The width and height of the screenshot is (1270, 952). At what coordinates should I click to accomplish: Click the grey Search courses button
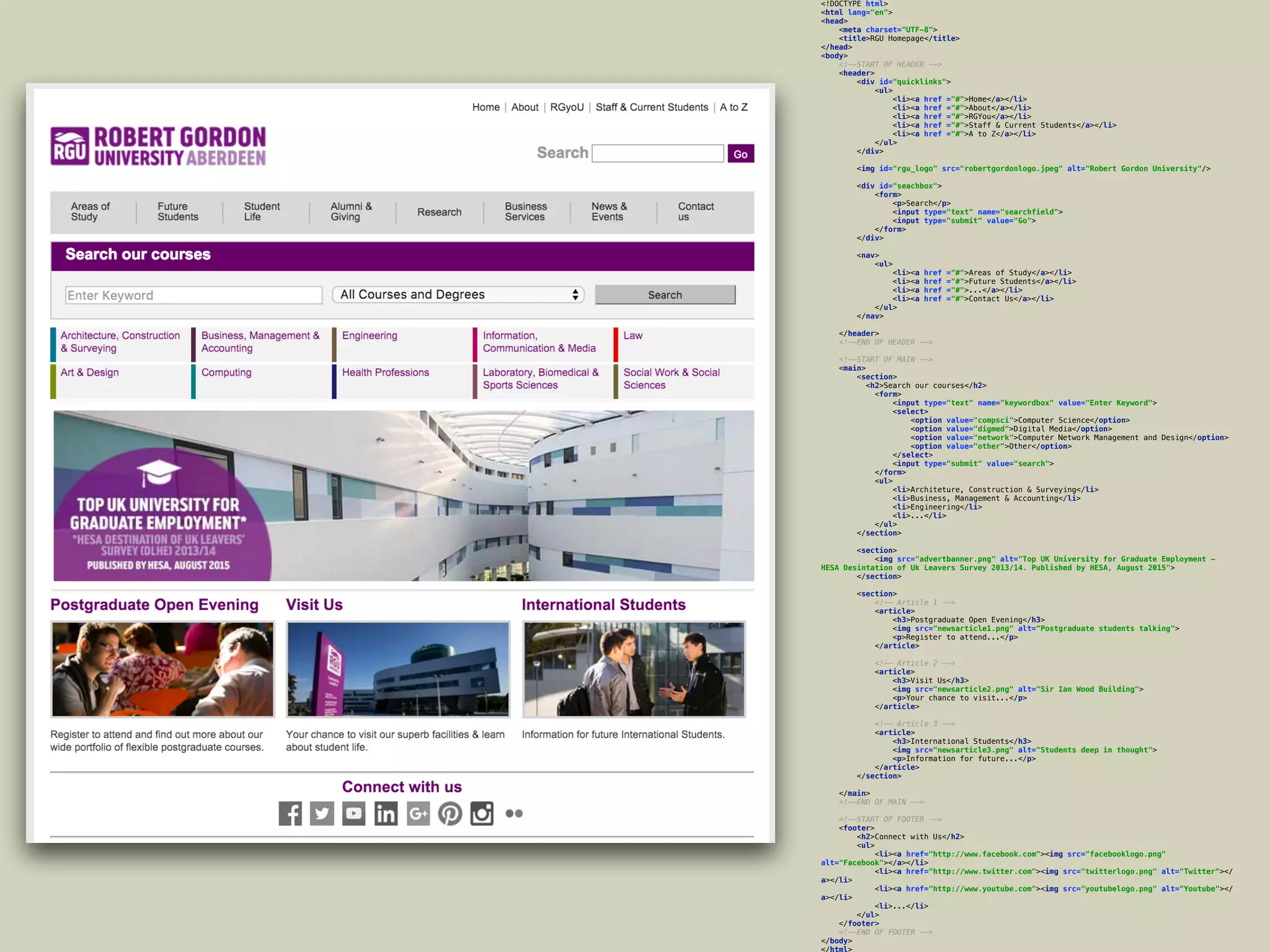665,295
